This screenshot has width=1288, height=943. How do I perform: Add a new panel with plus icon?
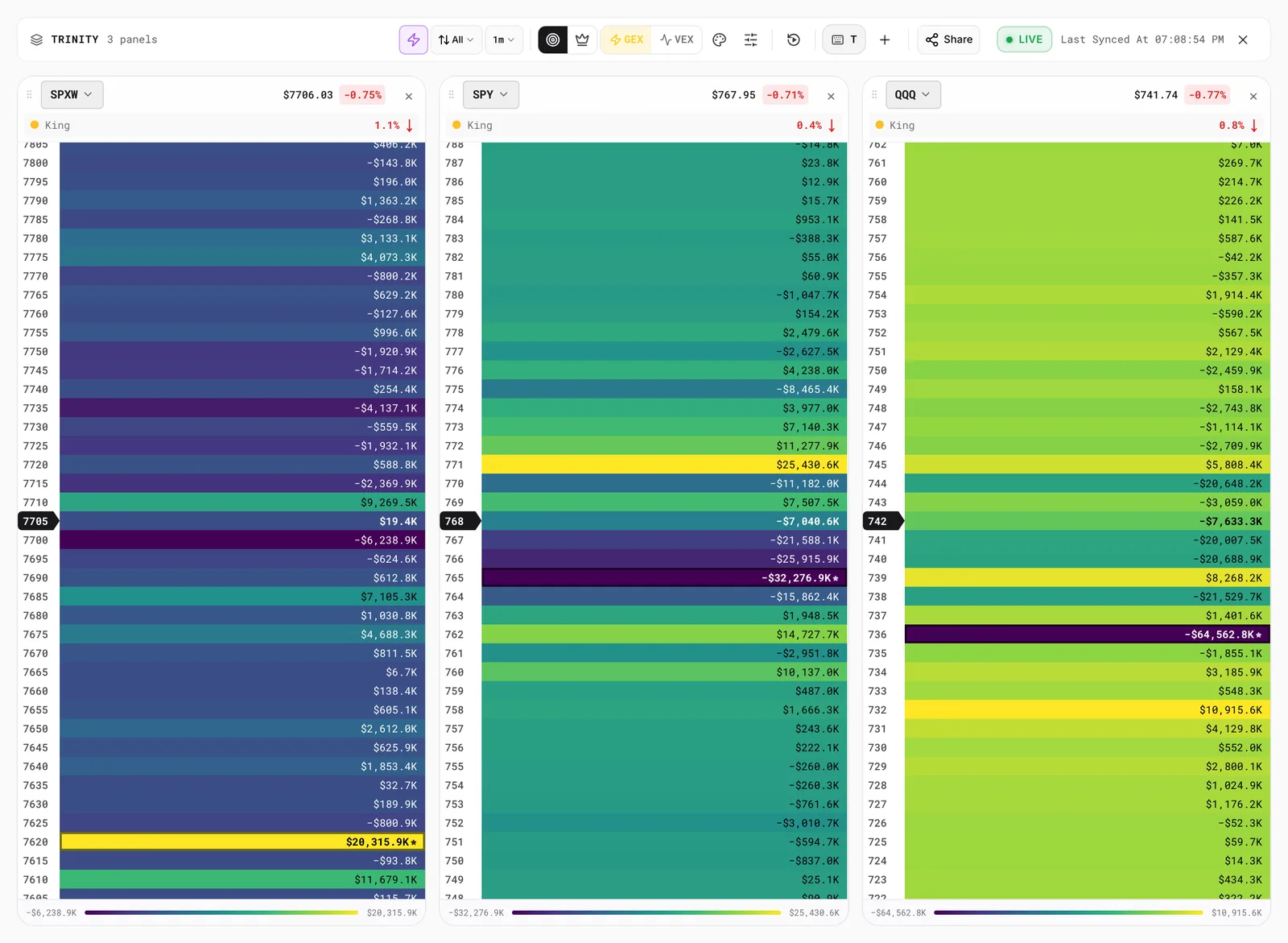click(885, 39)
